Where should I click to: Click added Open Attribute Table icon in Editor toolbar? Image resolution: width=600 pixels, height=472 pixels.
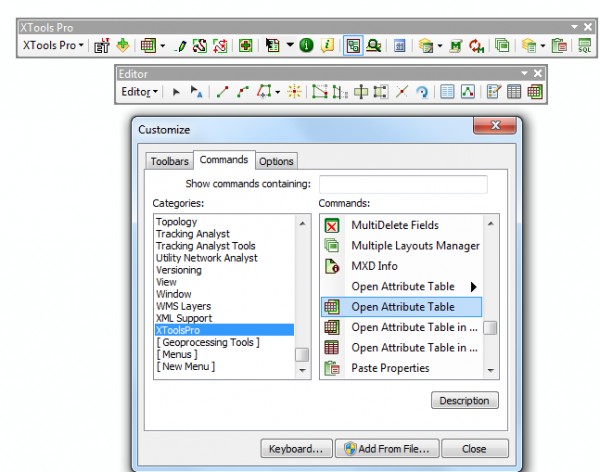pyautogui.click(x=535, y=92)
